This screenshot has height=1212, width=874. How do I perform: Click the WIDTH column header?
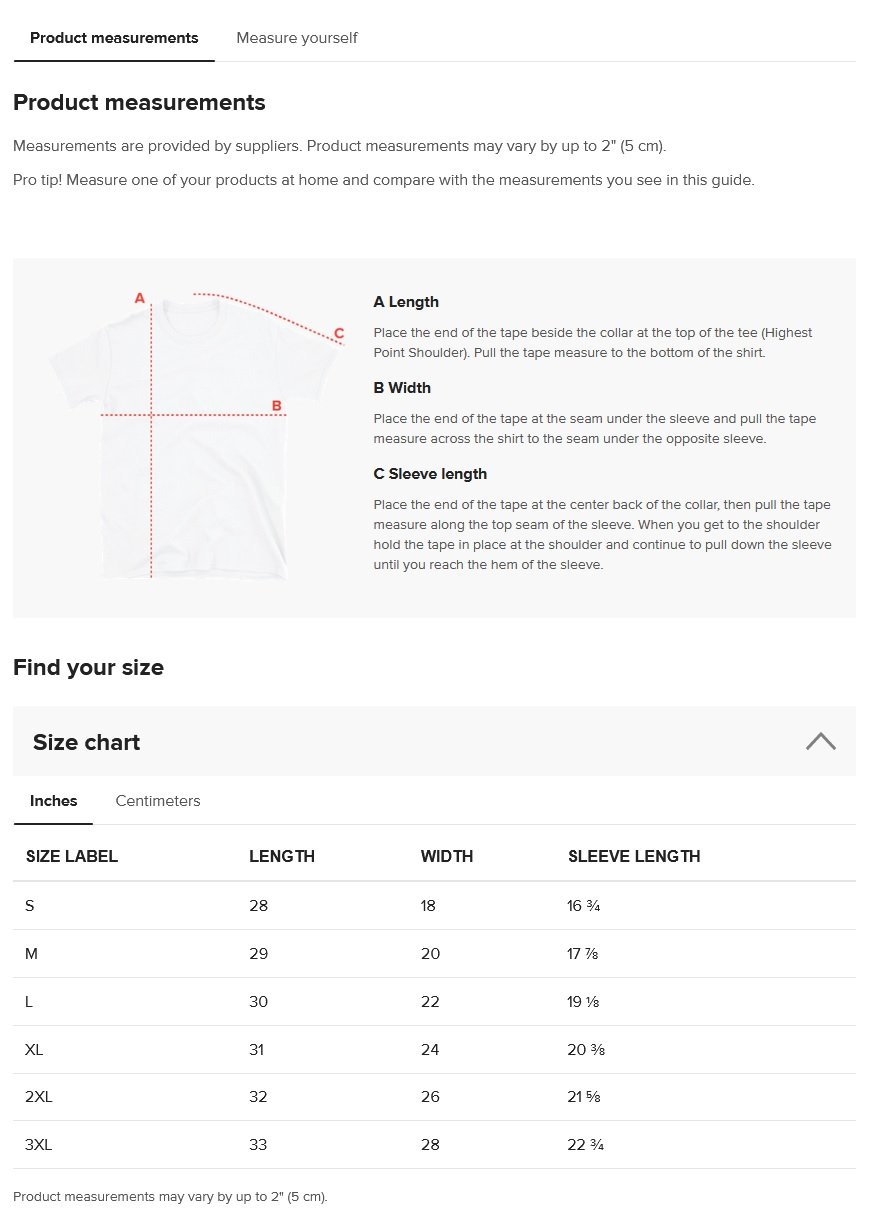pyautogui.click(x=447, y=856)
